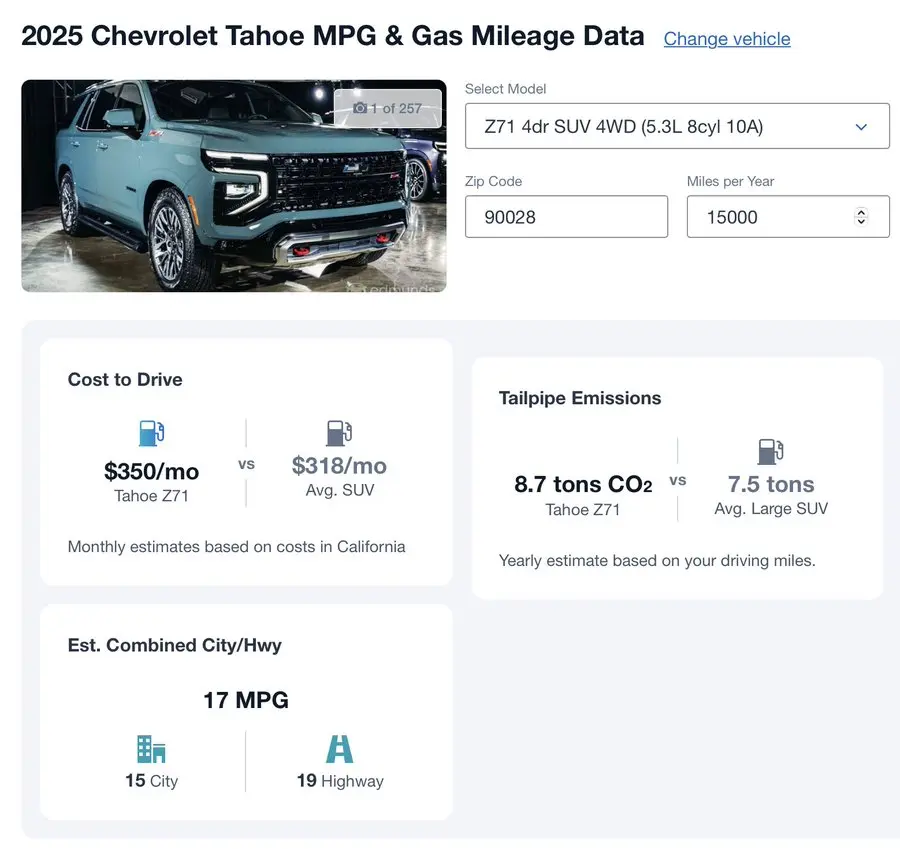
Task: Click the City building icon
Action: coord(151,750)
